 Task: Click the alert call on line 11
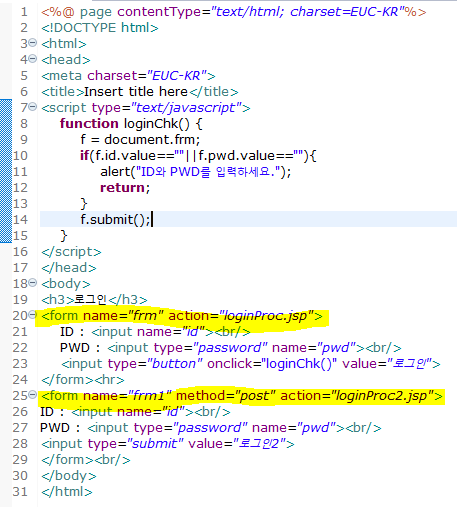[196, 172]
